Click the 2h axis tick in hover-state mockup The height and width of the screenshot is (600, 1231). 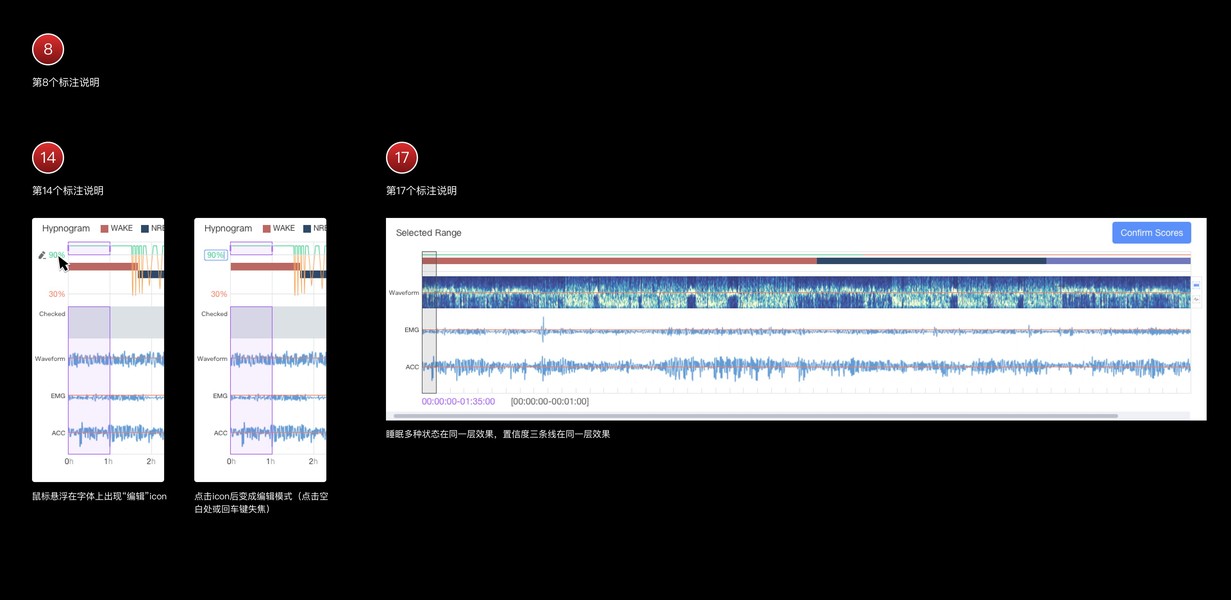[151, 462]
